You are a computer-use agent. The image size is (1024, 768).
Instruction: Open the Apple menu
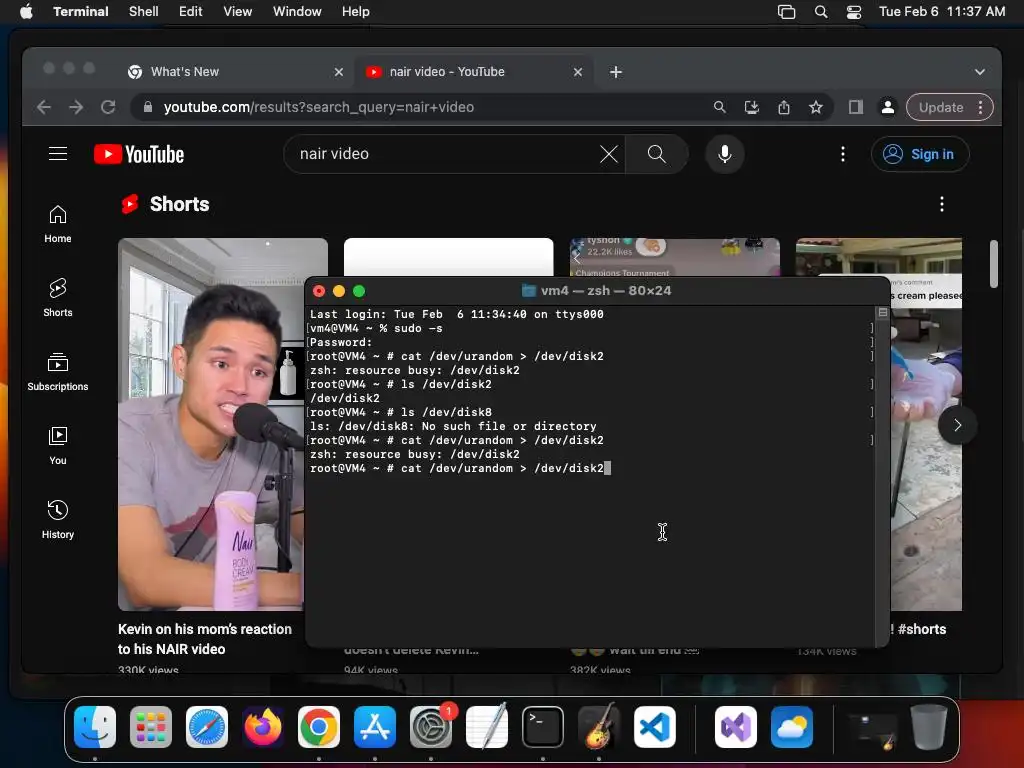26,11
